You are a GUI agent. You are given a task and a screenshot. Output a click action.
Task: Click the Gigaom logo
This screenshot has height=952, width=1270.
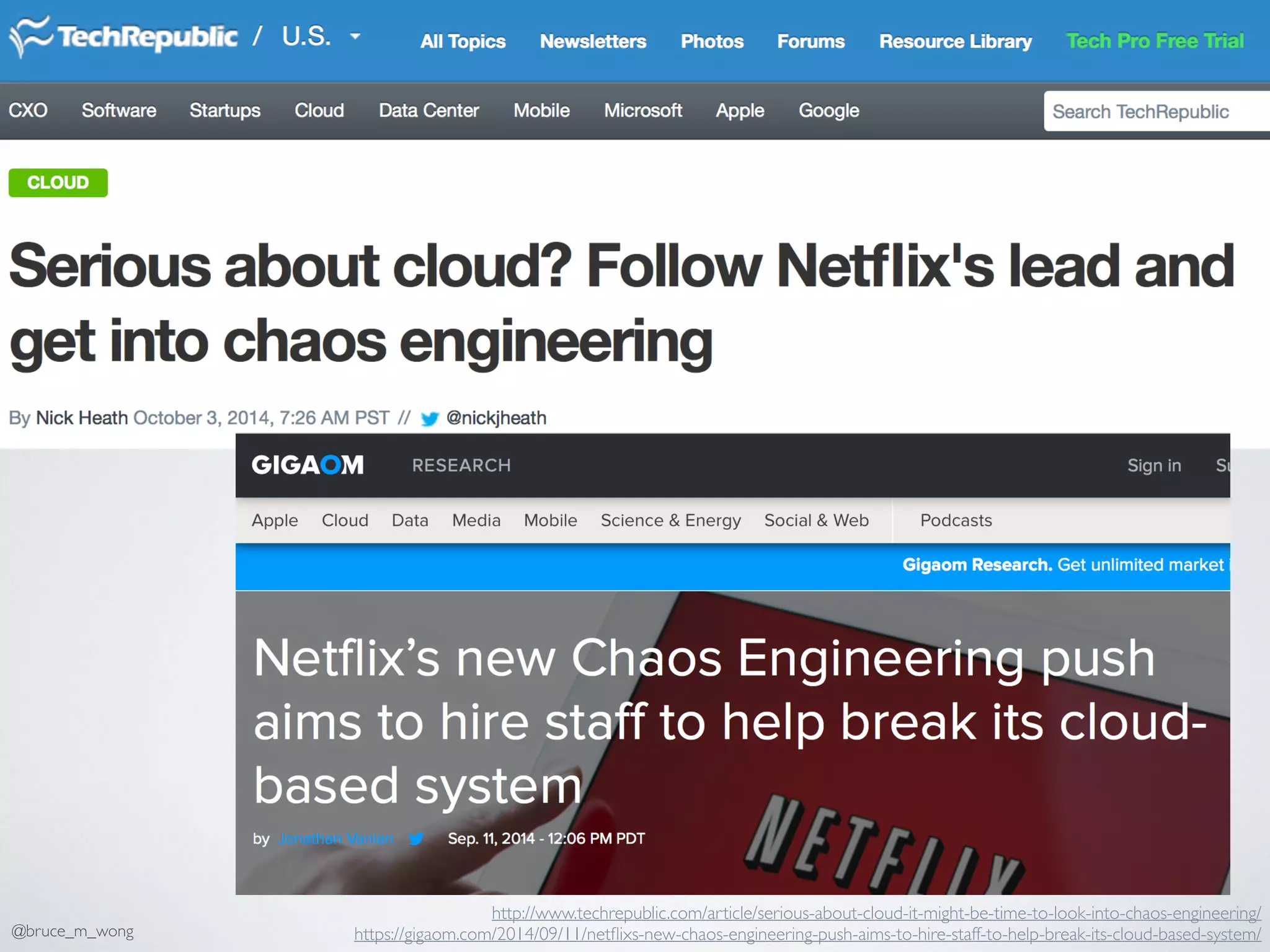pos(308,465)
